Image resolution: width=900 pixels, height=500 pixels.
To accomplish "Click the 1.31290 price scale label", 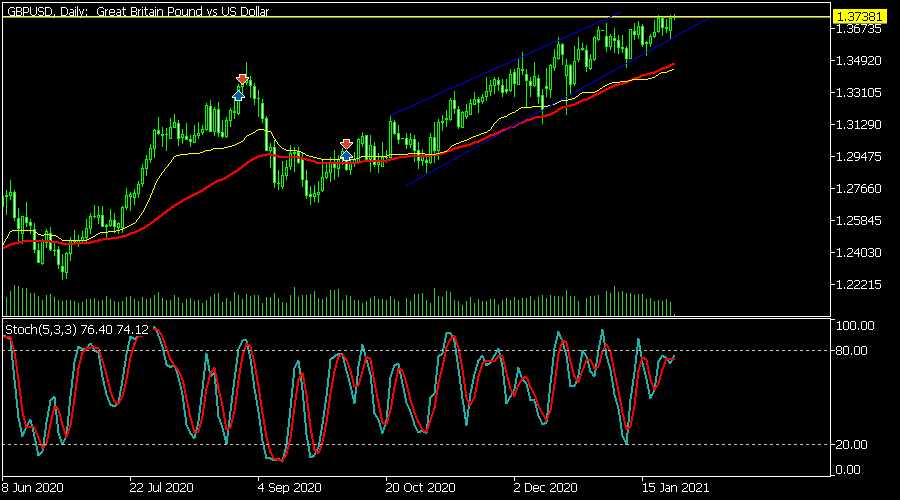I will pos(860,125).
